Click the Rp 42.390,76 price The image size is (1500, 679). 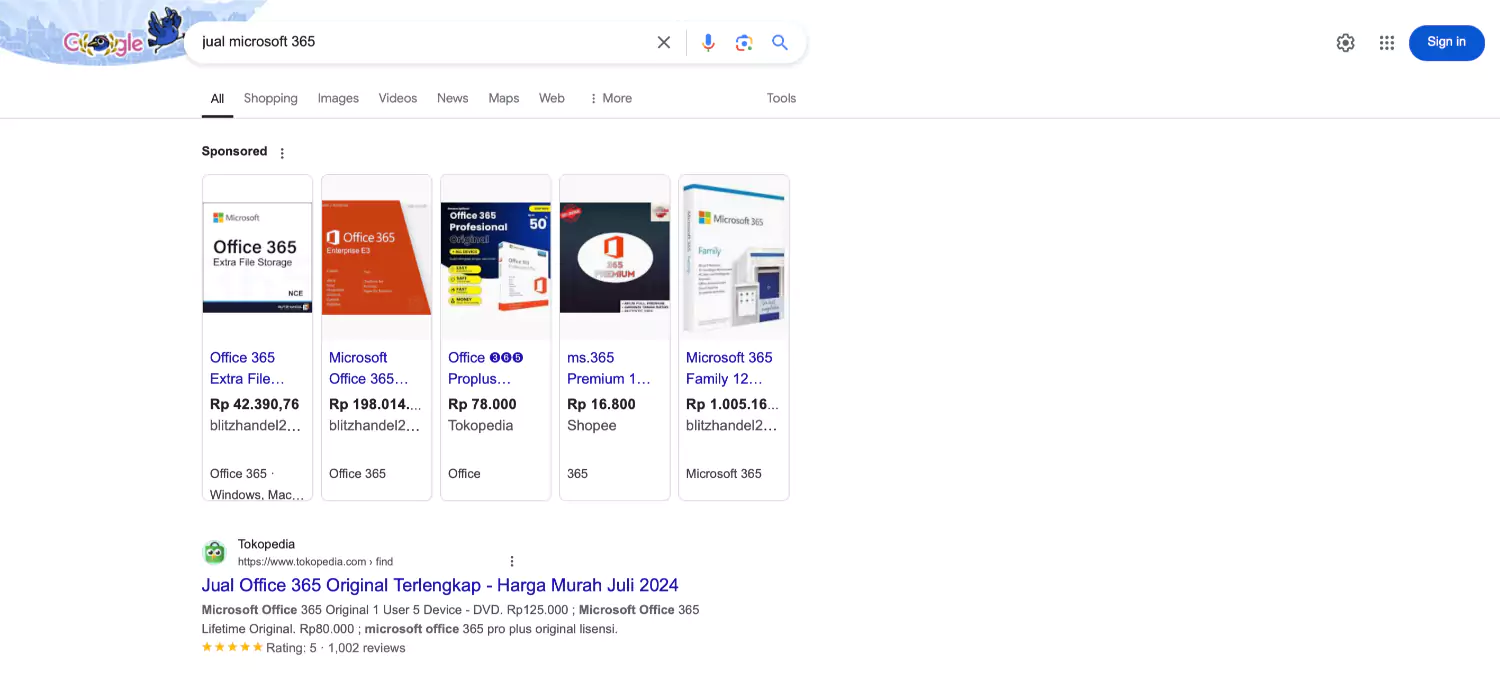255,404
